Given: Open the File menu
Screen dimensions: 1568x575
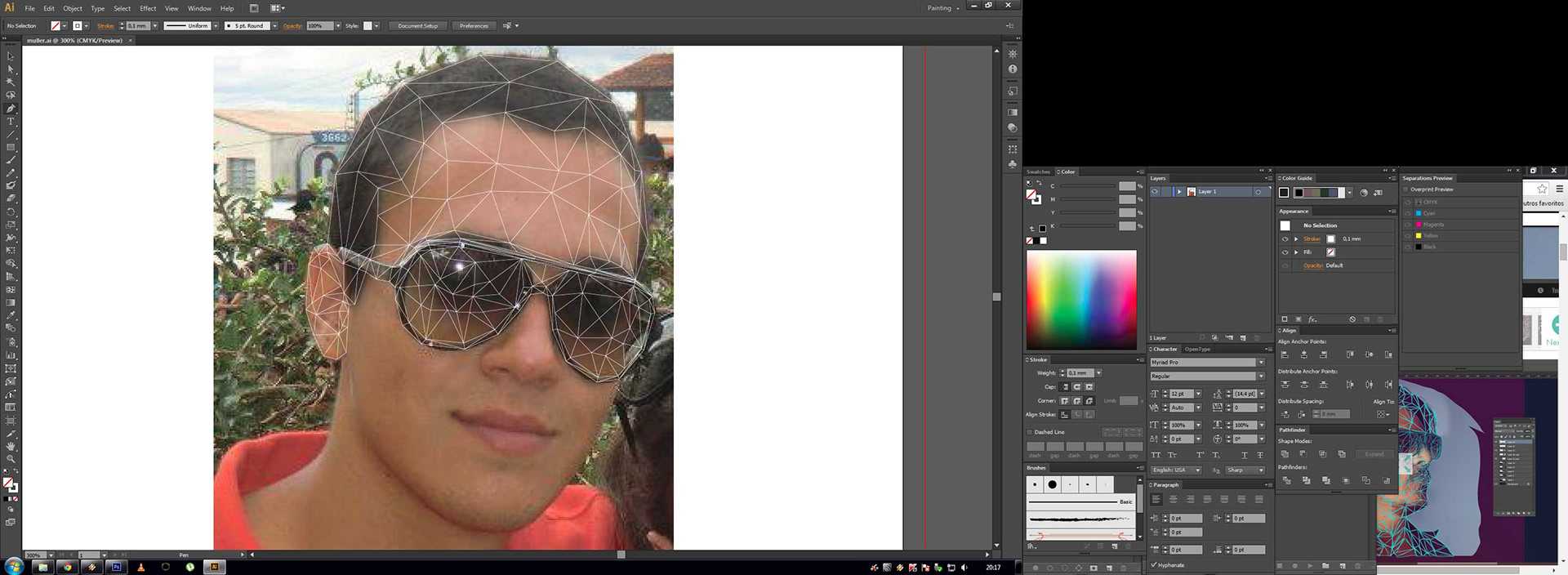Looking at the screenshot, I should tap(29, 8).
